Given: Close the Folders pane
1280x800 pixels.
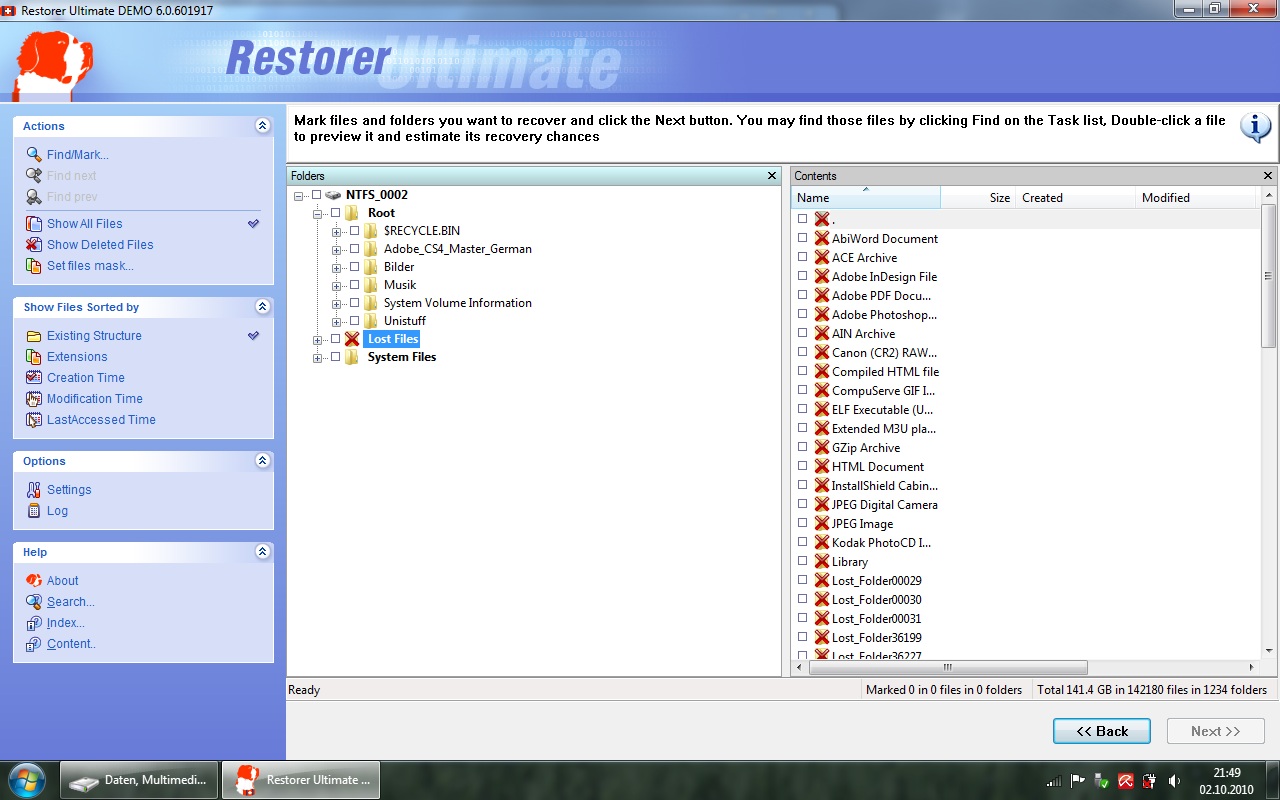Looking at the screenshot, I should pos(772,175).
